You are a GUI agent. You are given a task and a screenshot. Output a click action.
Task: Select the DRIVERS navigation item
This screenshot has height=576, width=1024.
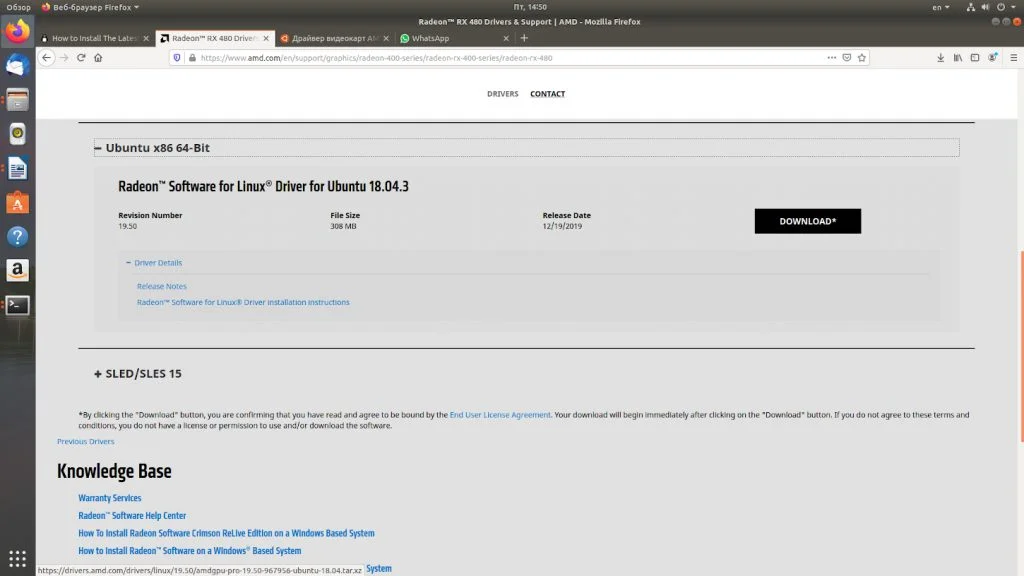click(x=502, y=94)
